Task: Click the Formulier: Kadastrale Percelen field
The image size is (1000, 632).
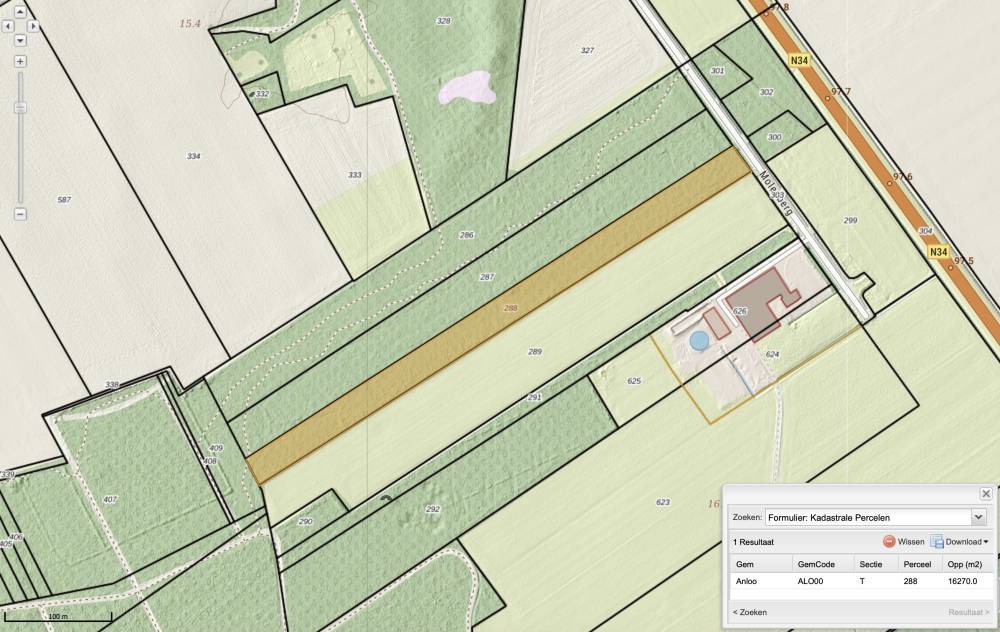Action: 867,517
